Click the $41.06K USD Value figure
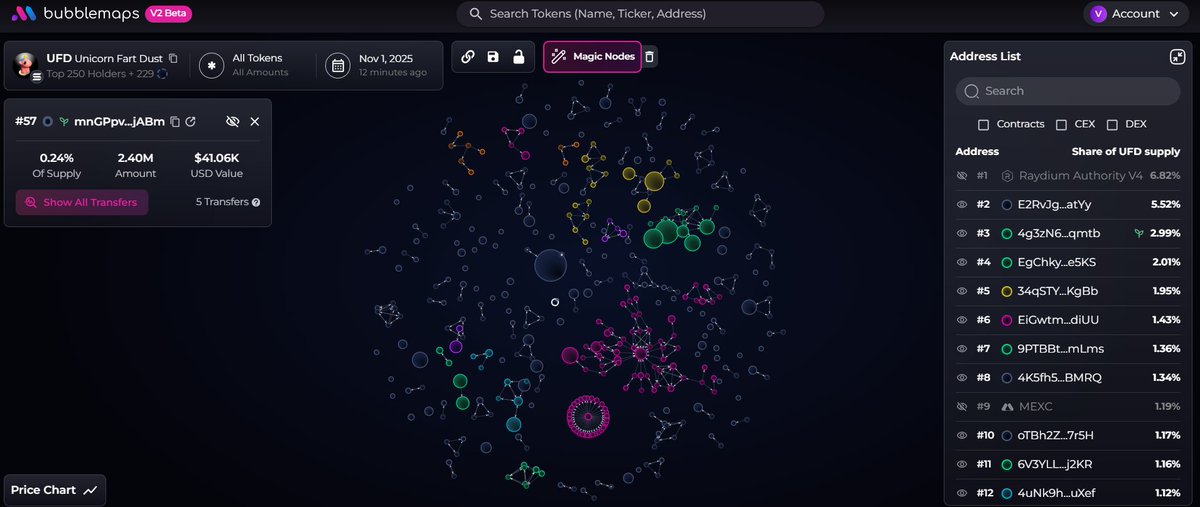The height and width of the screenshot is (507, 1200). pyautogui.click(x=215, y=158)
